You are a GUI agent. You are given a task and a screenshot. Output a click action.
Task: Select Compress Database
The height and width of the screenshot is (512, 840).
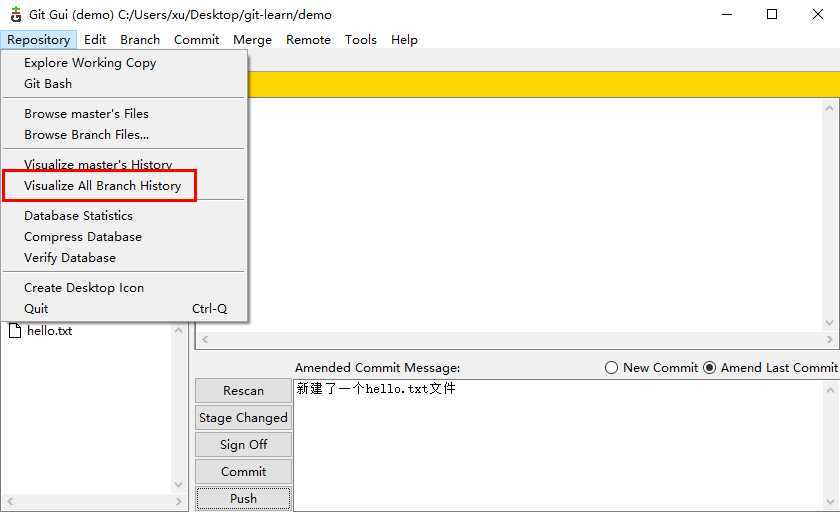124,236
